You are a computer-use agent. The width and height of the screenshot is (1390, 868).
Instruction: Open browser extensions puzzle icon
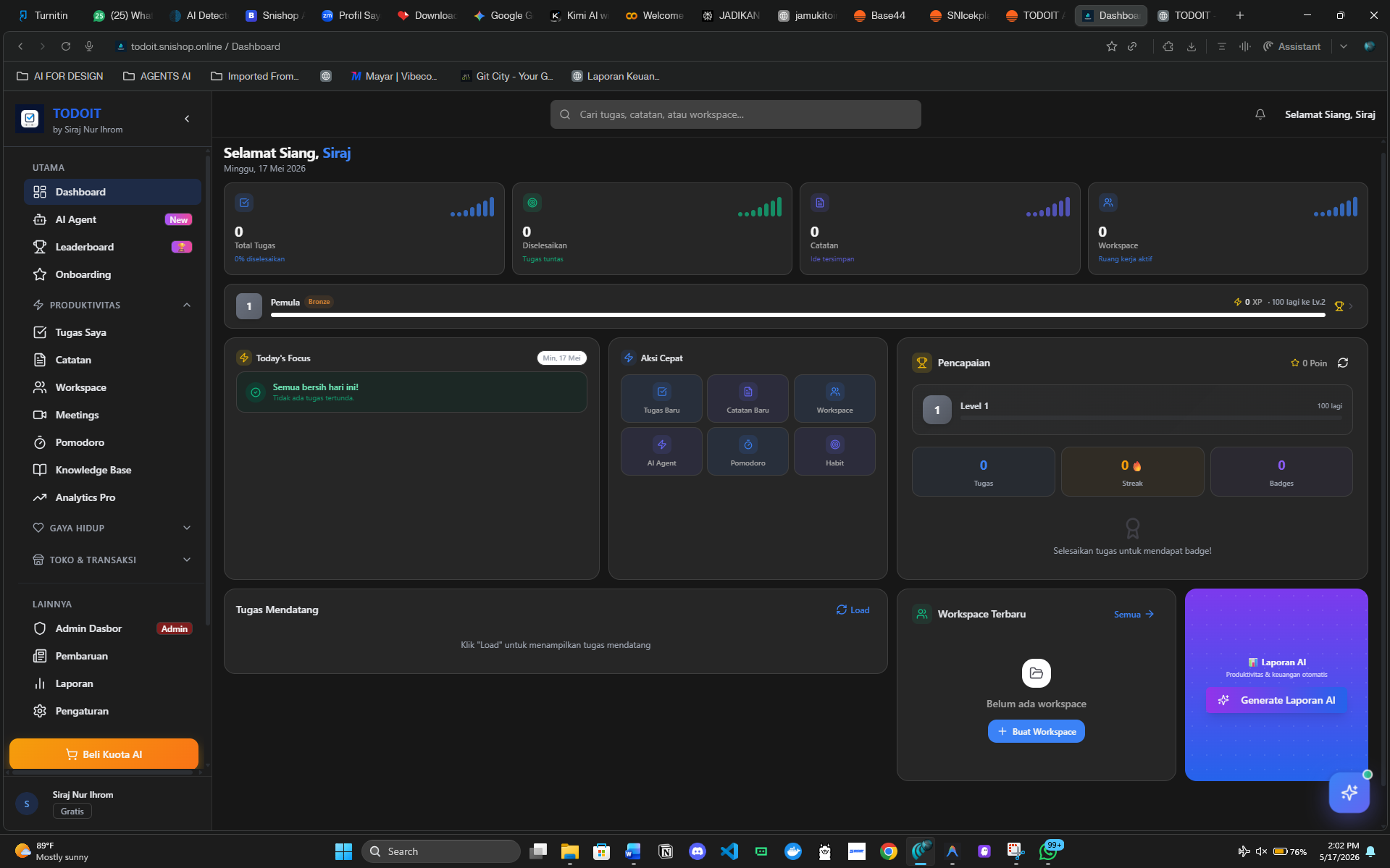pos(1168,46)
